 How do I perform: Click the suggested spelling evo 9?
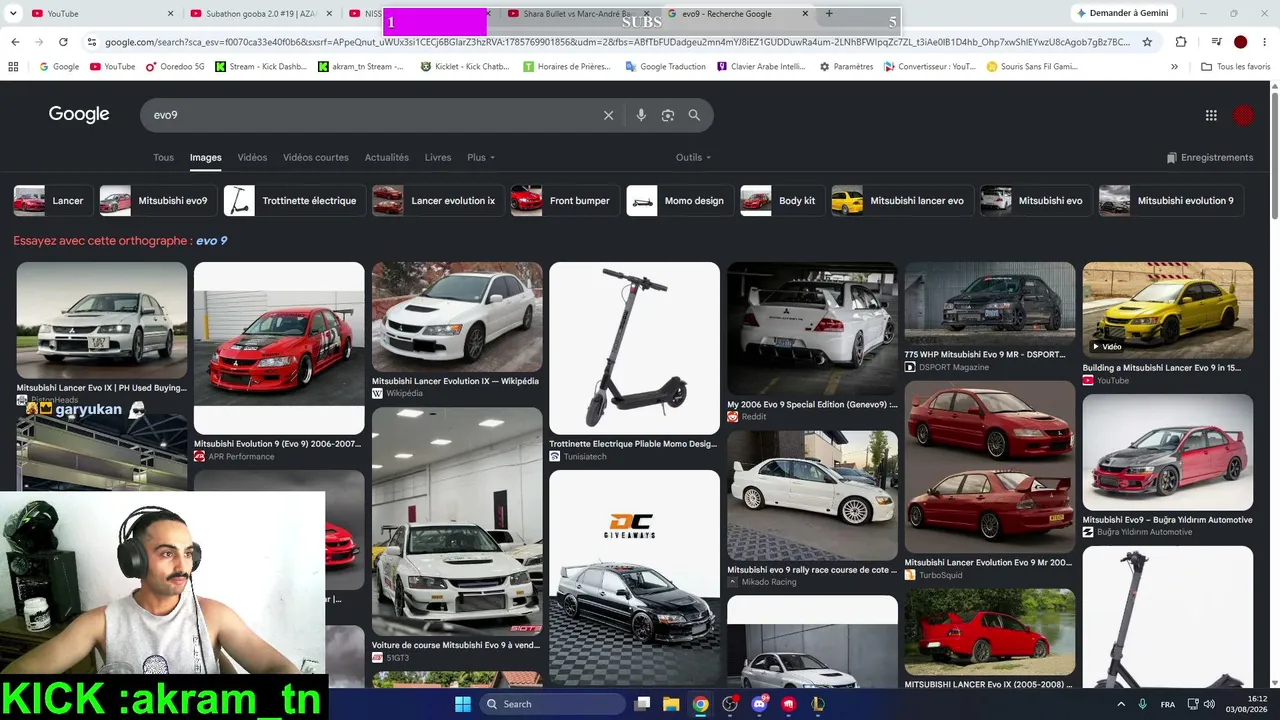tap(211, 241)
